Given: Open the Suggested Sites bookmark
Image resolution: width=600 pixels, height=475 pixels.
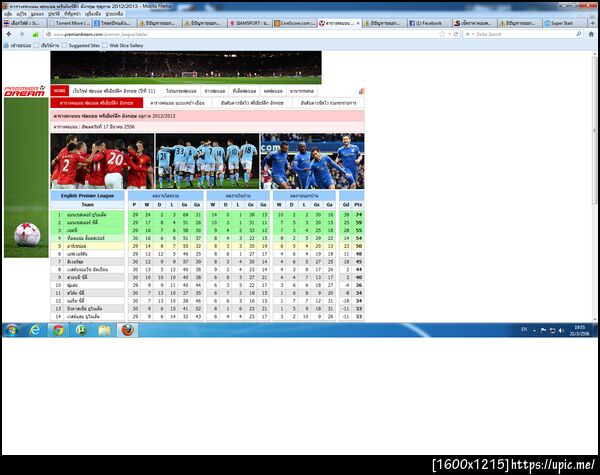Looking at the screenshot, I should 81,46.
